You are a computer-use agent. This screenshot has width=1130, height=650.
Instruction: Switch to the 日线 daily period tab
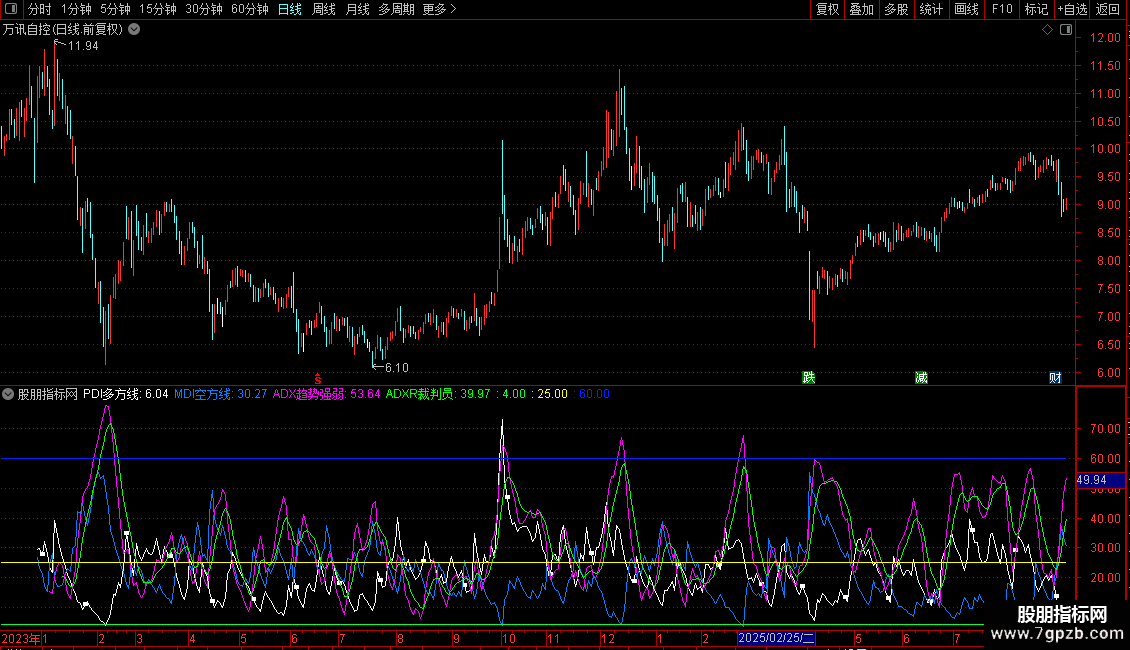tap(290, 9)
